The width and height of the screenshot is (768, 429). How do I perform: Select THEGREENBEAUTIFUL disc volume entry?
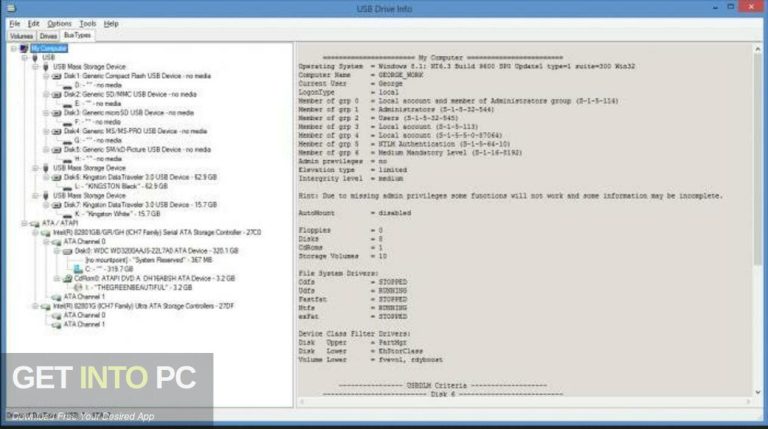coord(120,287)
